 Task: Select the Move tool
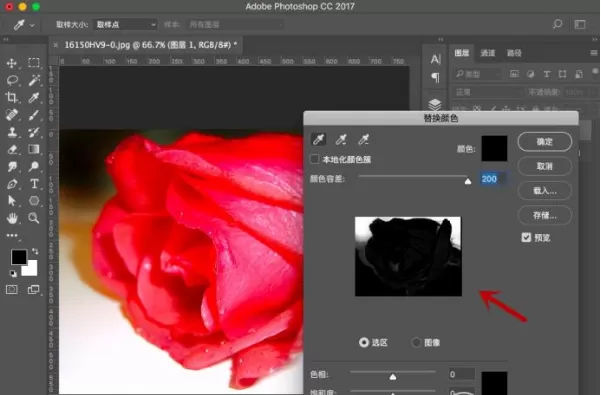click(x=12, y=63)
